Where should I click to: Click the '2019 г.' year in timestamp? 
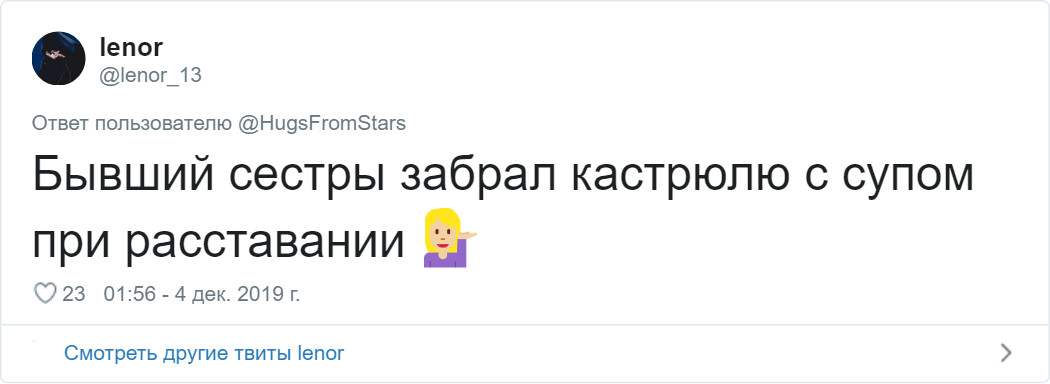(273, 294)
